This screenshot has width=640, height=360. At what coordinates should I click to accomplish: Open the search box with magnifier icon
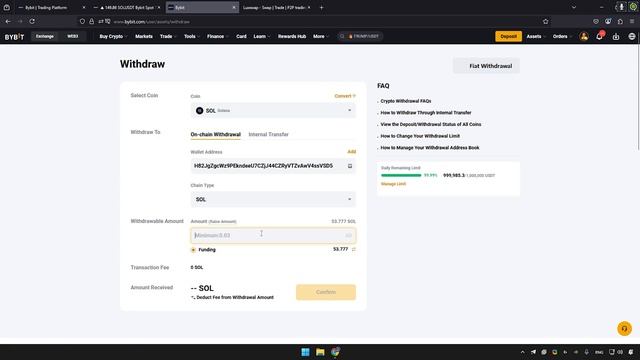[x=360, y=36]
